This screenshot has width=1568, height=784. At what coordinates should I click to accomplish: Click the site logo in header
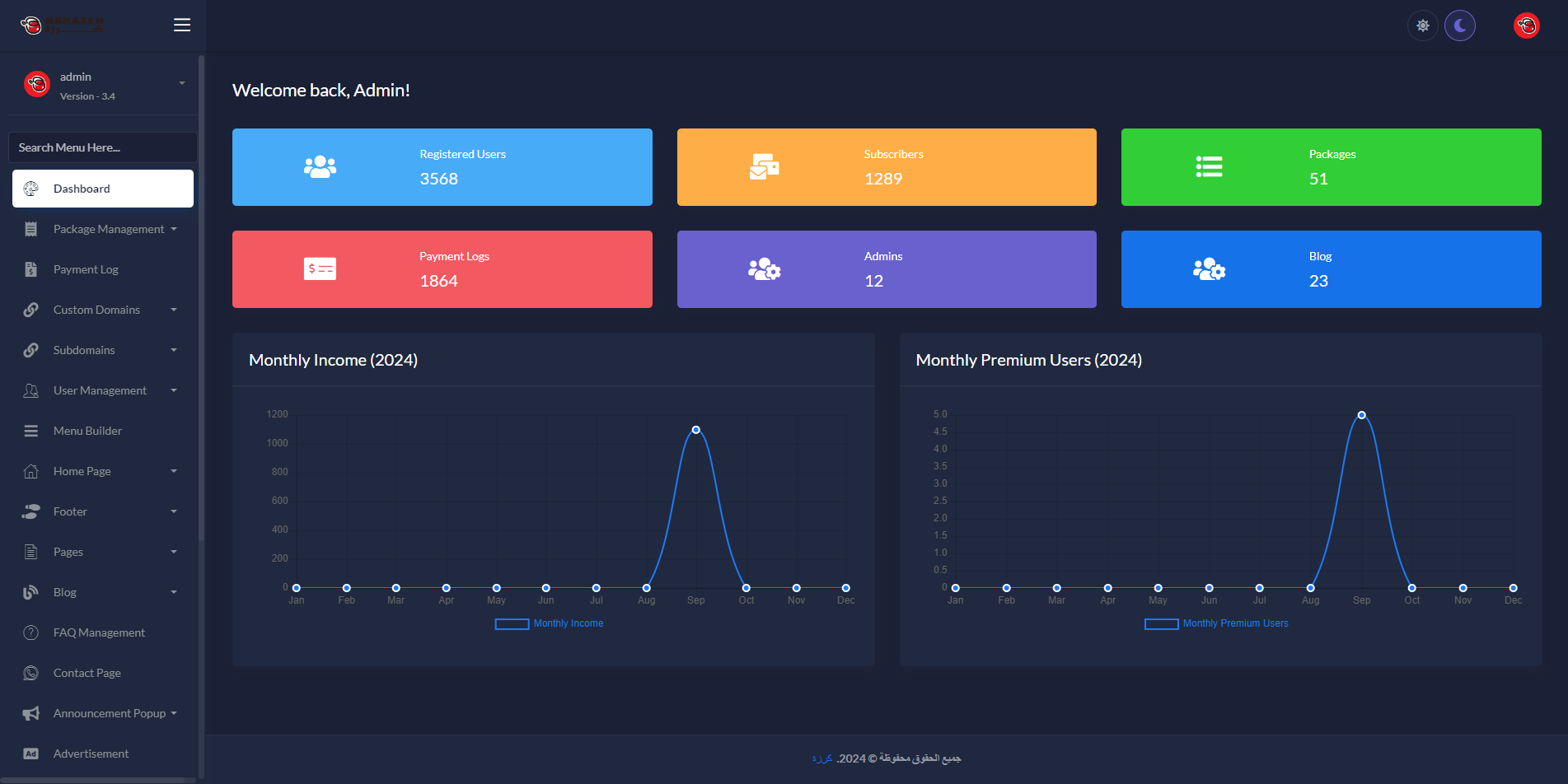pyautogui.click(x=63, y=26)
